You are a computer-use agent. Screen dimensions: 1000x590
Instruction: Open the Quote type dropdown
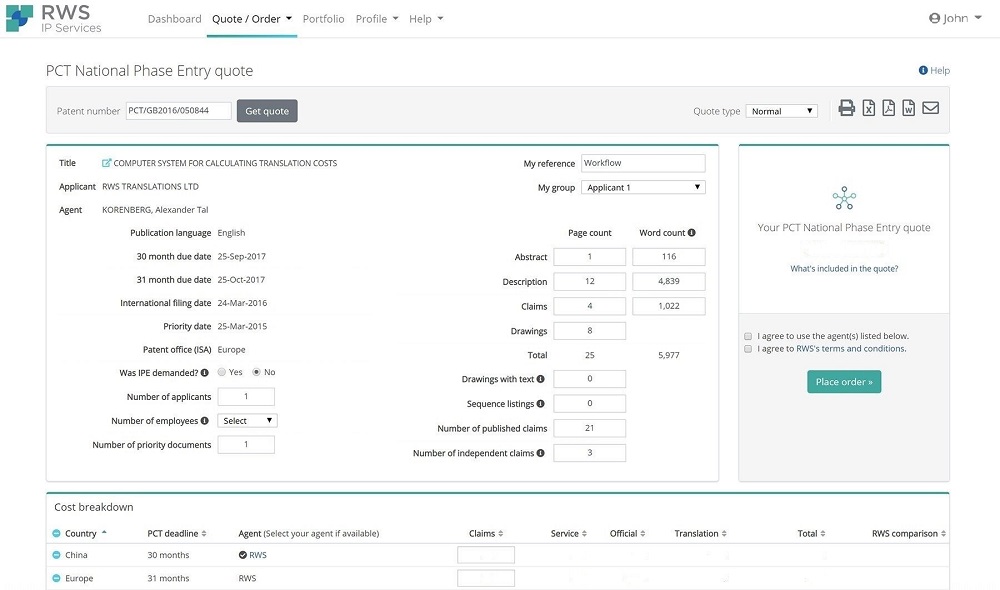click(x=781, y=111)
